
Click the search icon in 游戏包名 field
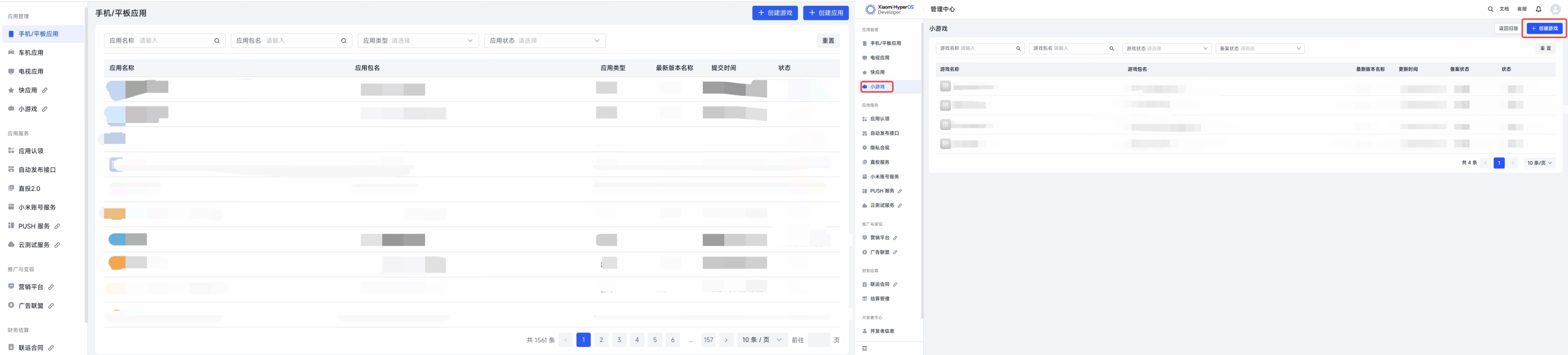click(1112, 49)
